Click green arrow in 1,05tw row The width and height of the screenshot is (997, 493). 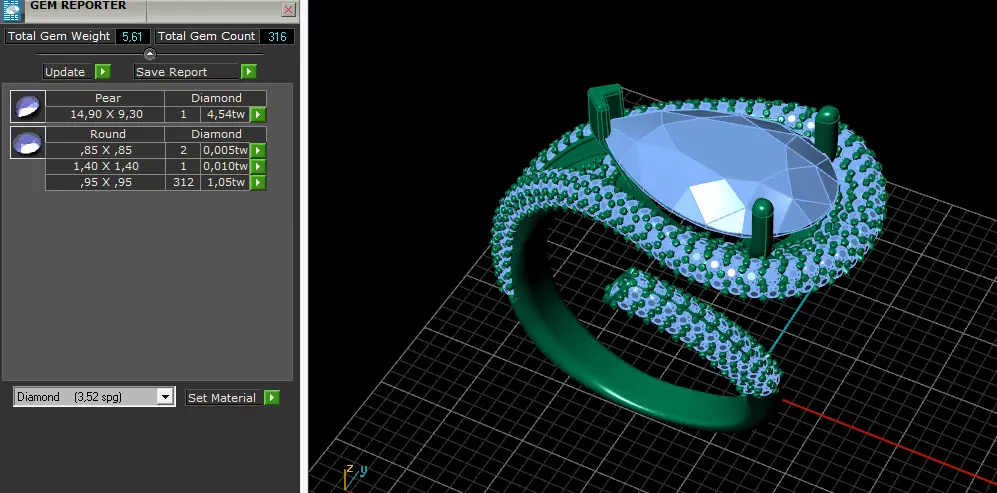(x=258, y=183)
